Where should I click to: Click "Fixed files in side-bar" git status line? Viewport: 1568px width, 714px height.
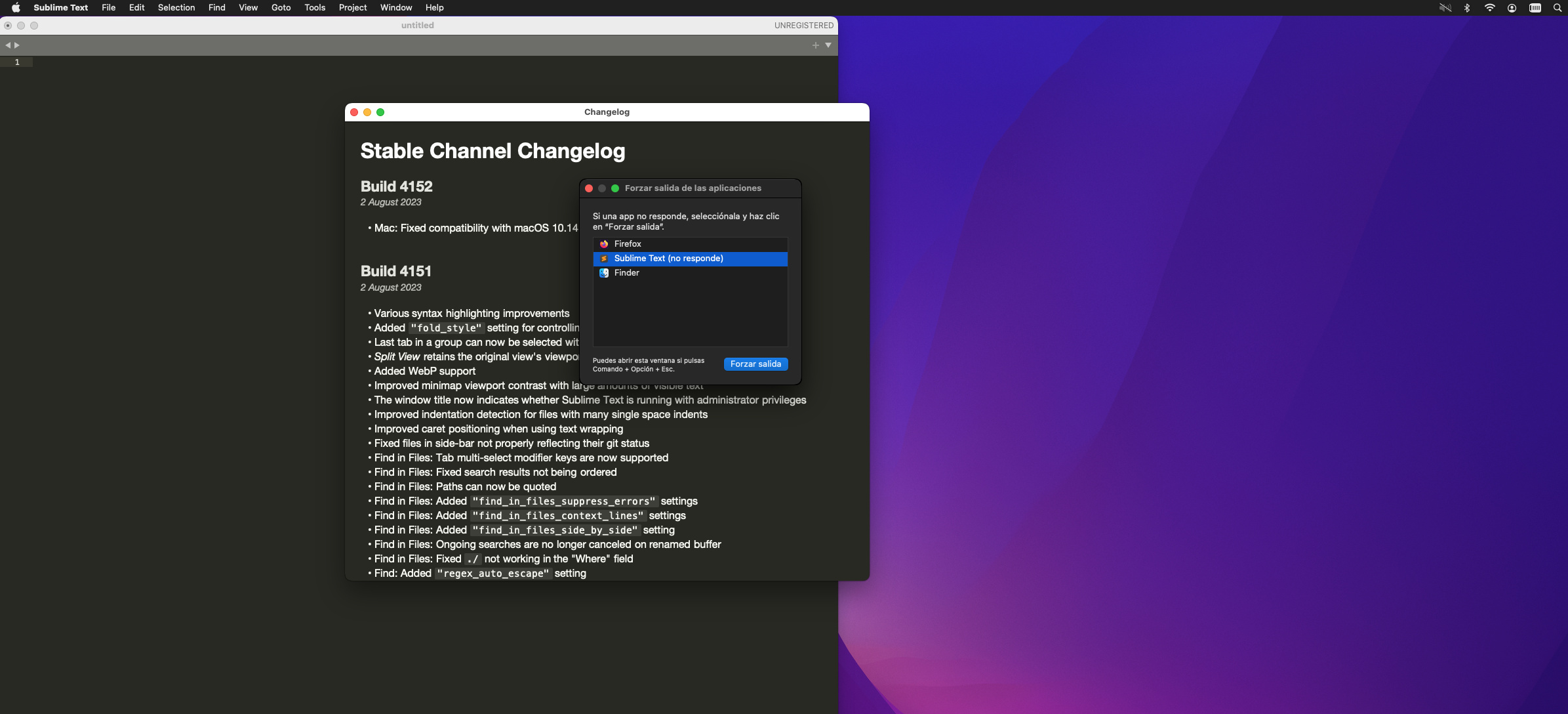512,444
